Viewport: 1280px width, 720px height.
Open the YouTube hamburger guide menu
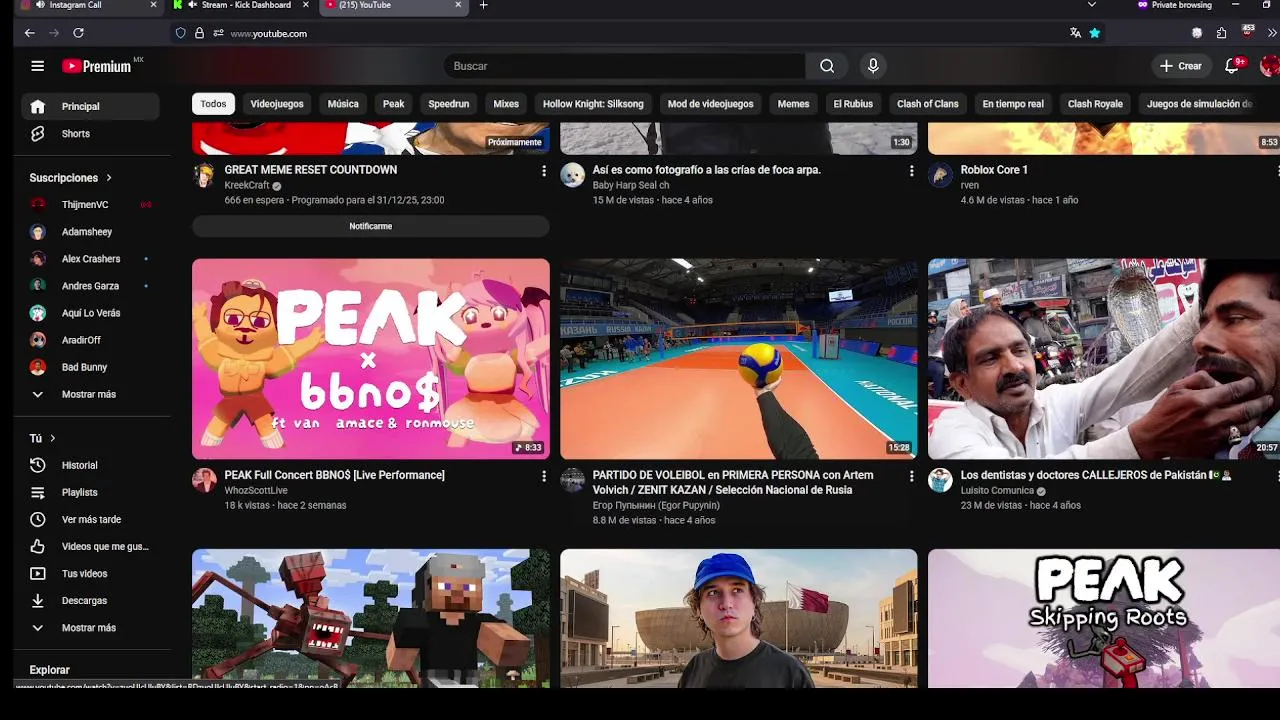[x=37, y=66]
